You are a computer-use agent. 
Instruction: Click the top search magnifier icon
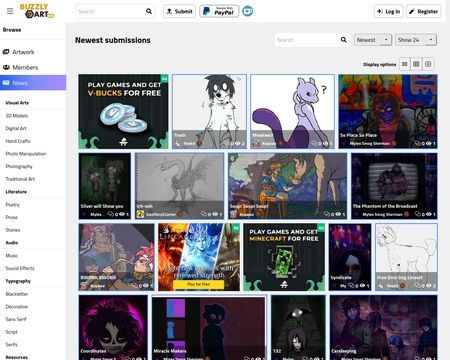click(x=149, y=11)
